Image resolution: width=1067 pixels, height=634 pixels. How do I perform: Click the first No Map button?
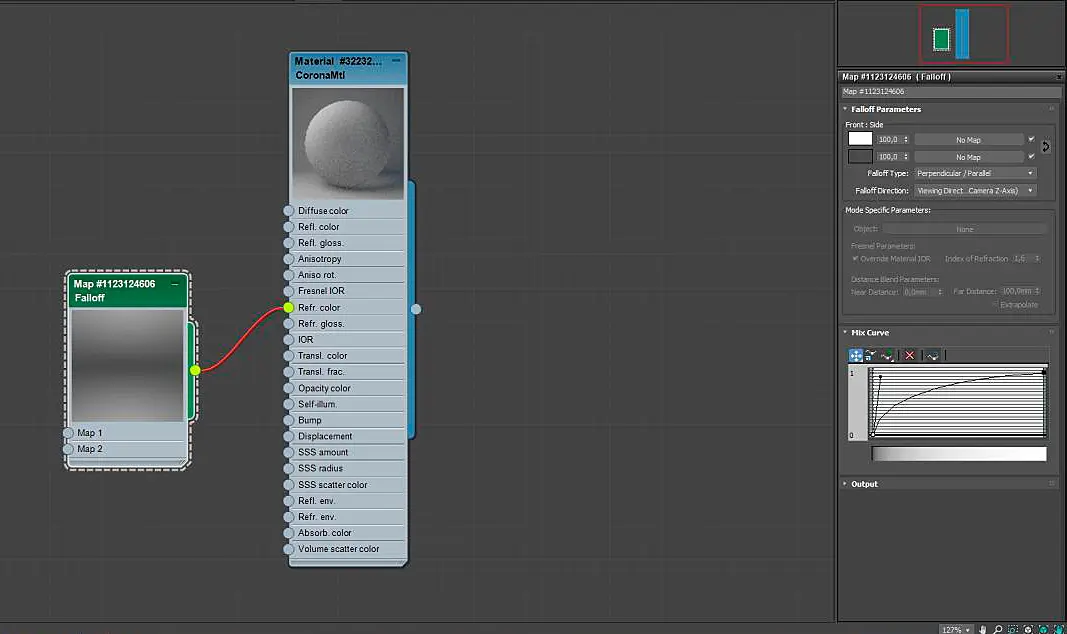[968, 139]
